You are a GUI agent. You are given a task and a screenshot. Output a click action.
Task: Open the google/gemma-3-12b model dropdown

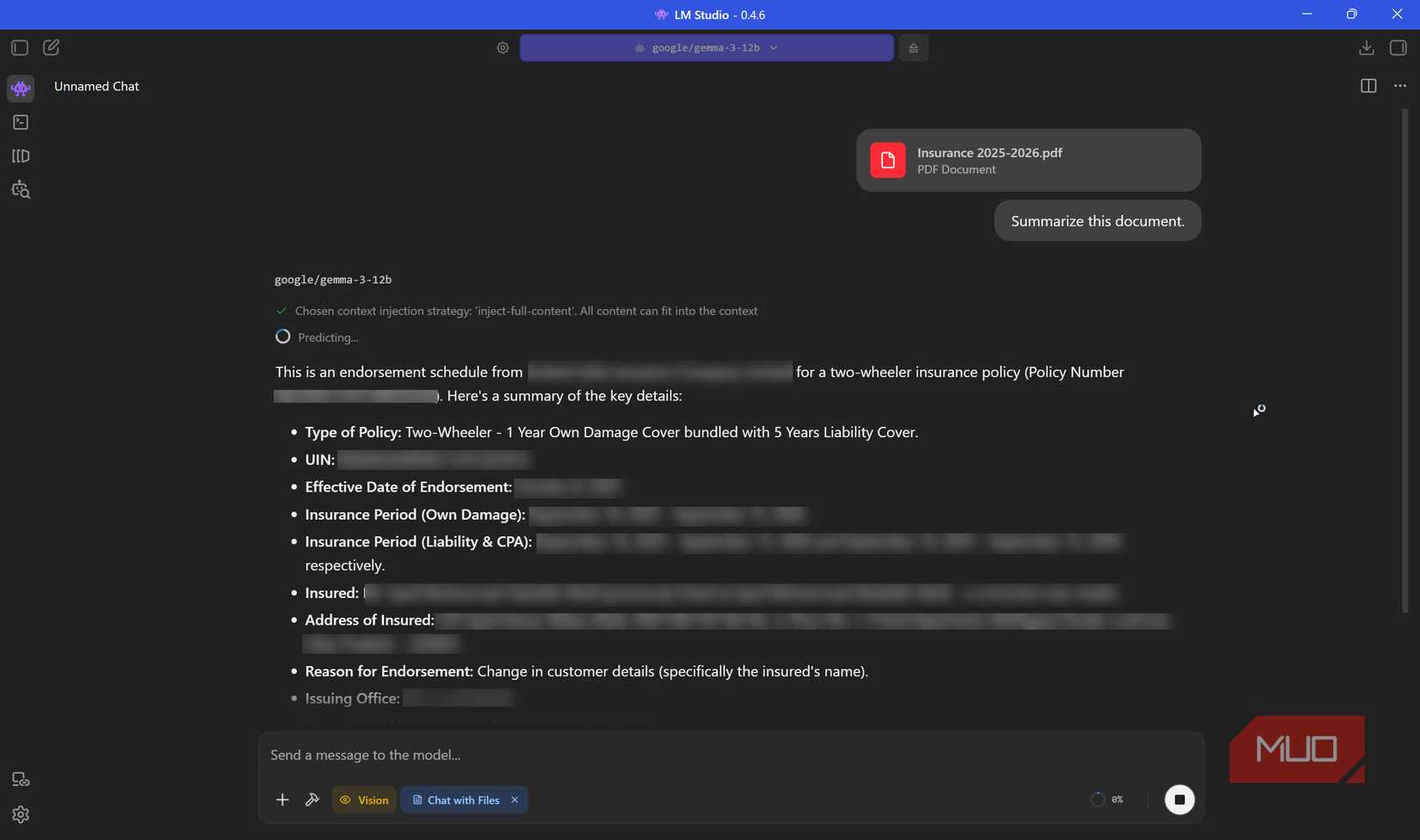(707, 48)
